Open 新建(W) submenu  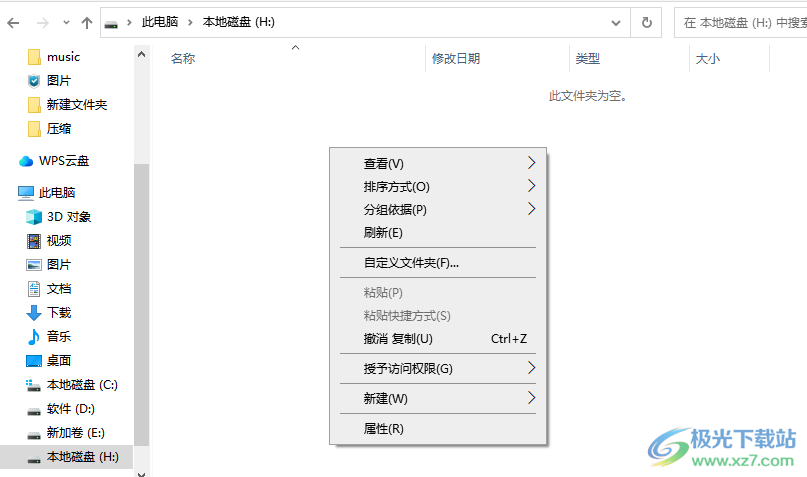[438, 399]
